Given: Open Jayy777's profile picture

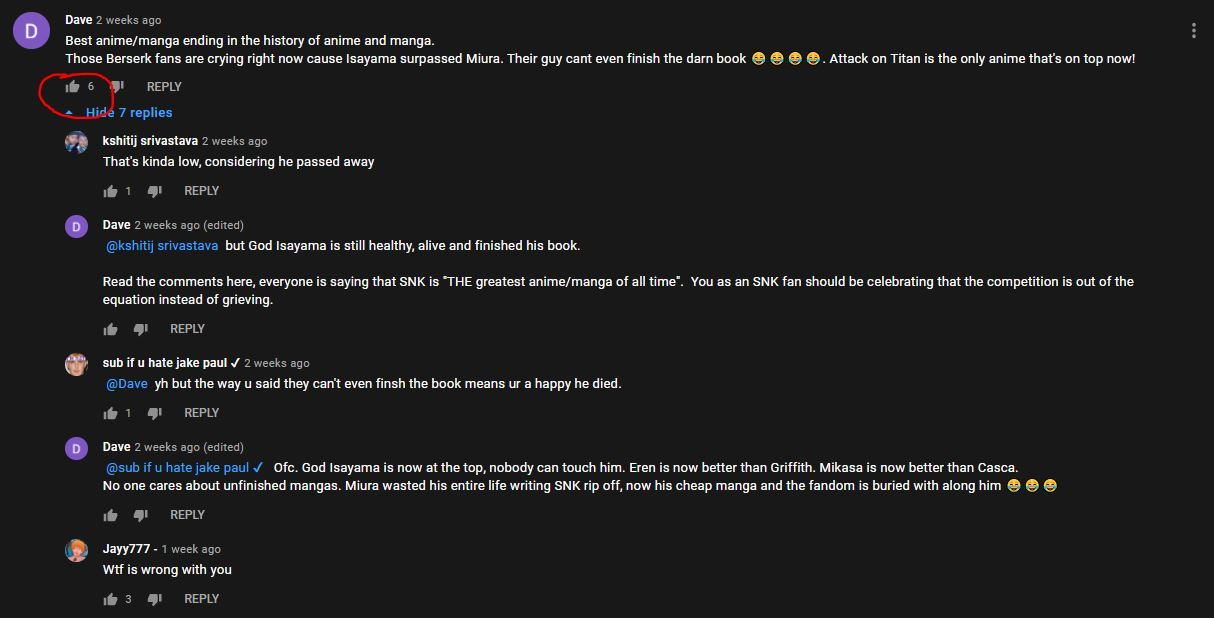Looking at the screenshot, I should click(x=76, y=550).
